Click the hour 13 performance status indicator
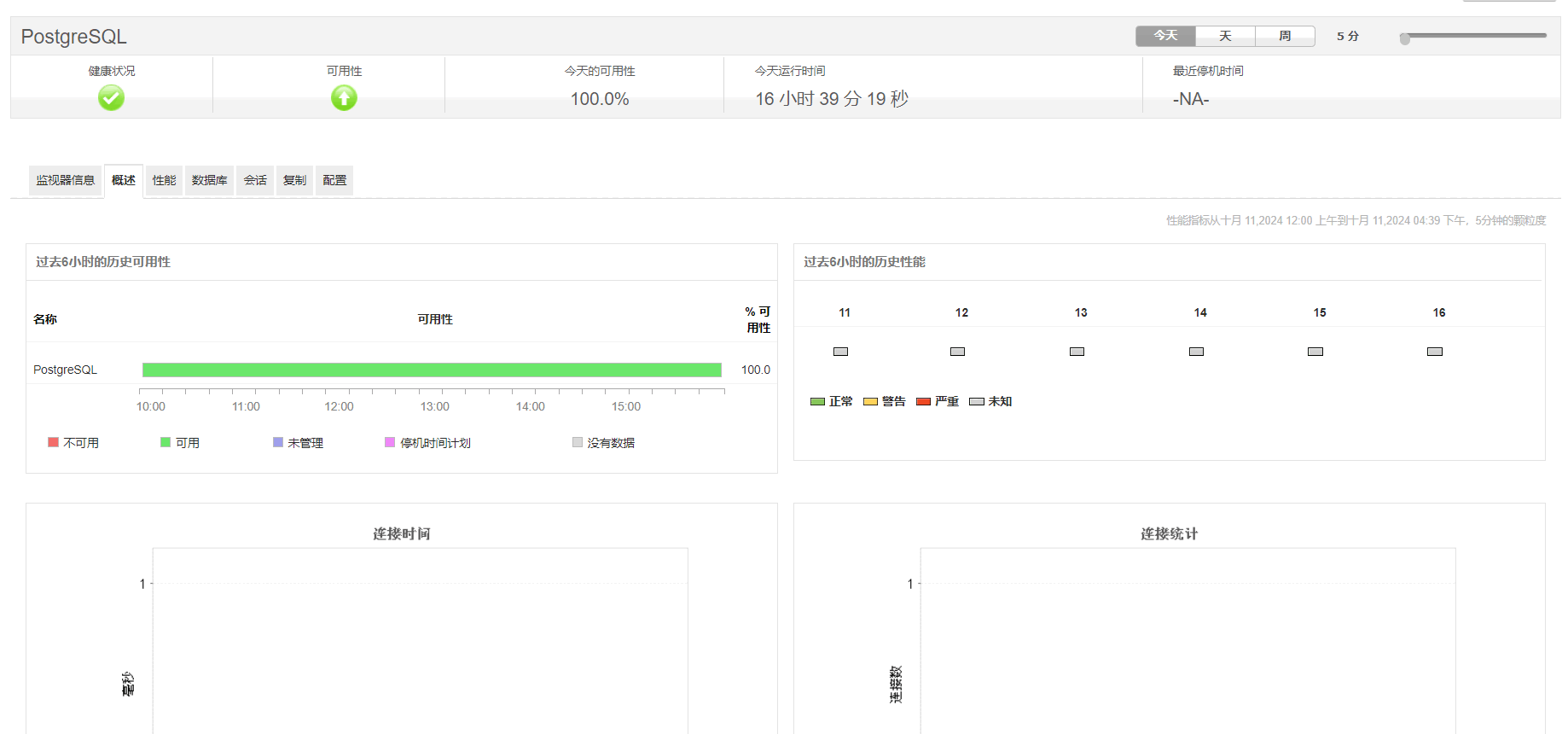The width and height of the screenshot is (1568, 734). pyautogui.click(x=1077, y=352)
